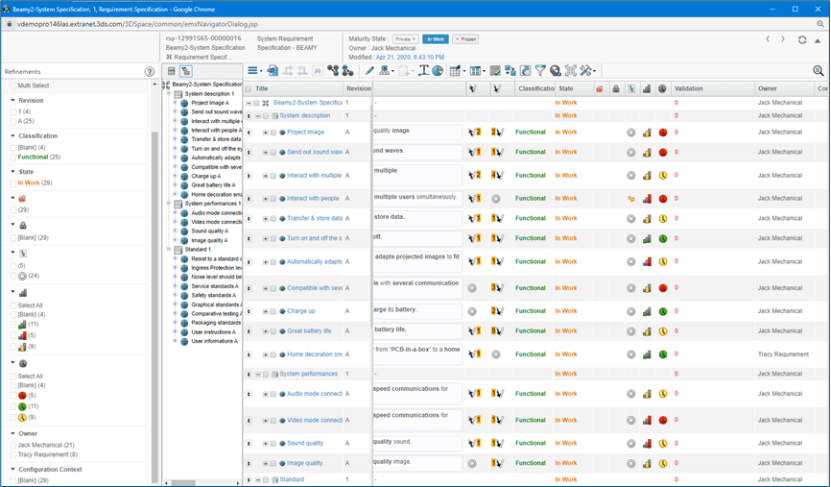Click the Validation column header

(x=689, y=89)
